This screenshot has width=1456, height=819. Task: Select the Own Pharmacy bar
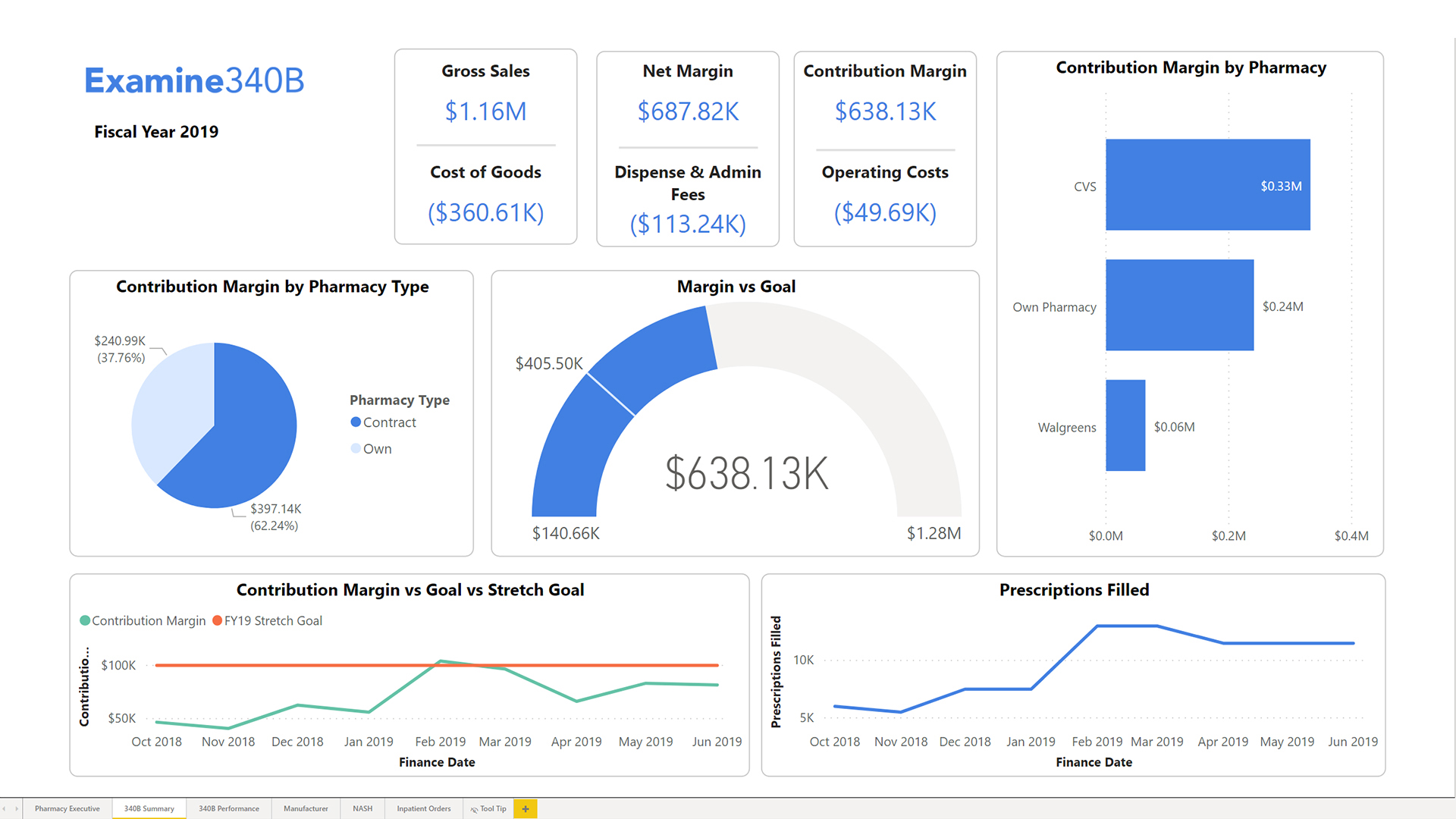[1179, 305]
